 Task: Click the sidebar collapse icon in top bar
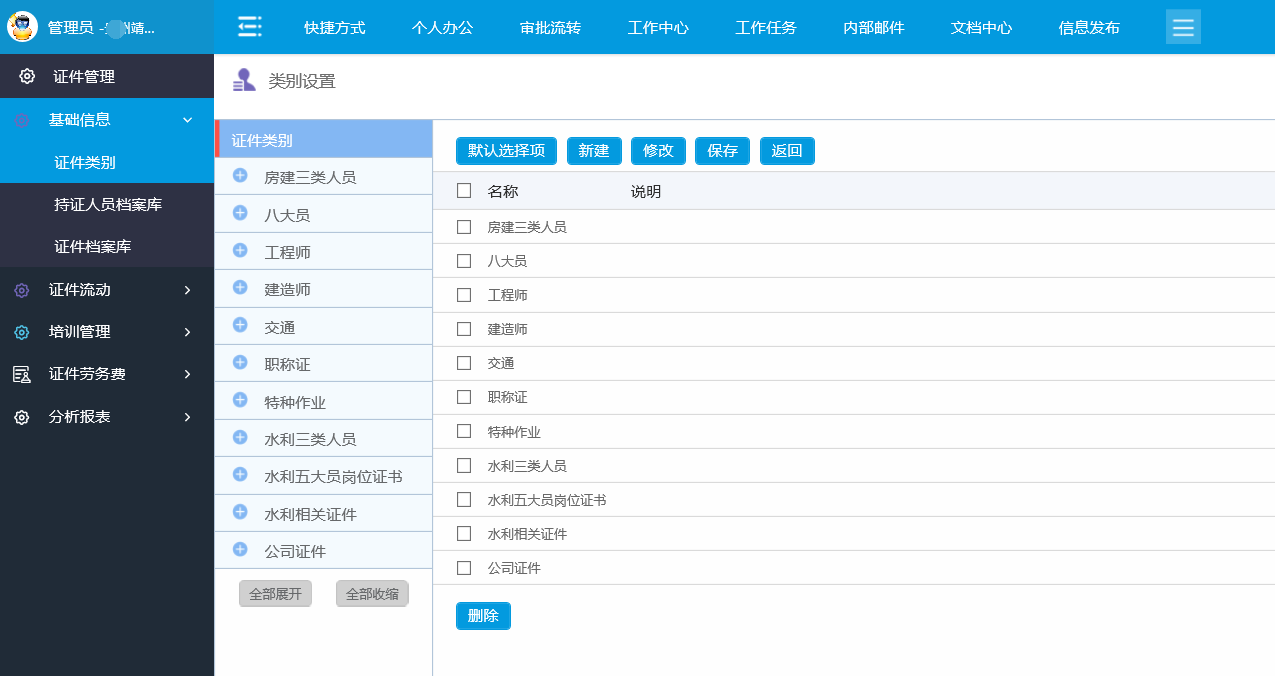[249, 27]
